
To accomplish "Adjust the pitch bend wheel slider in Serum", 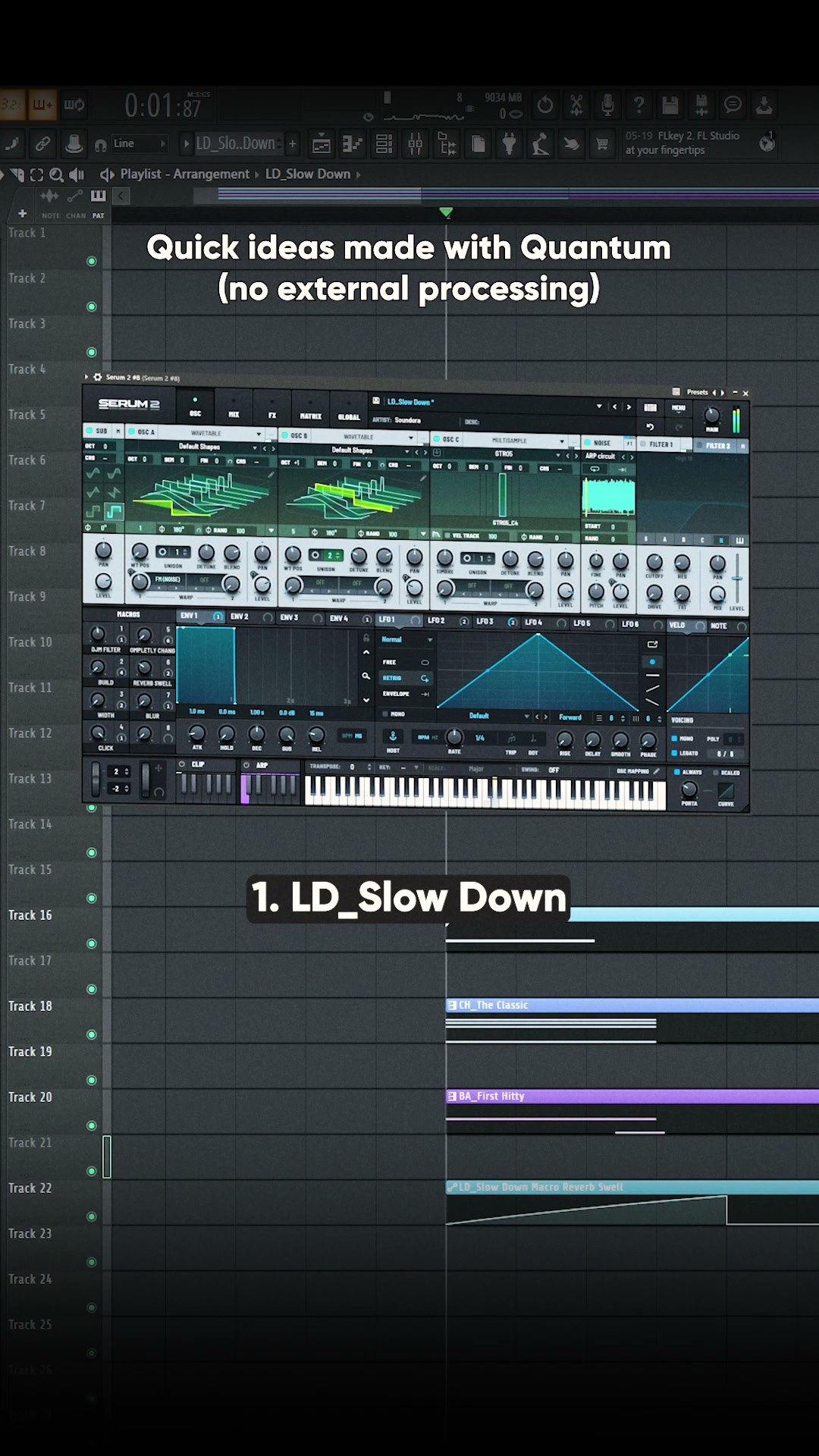I will point(96,778).
